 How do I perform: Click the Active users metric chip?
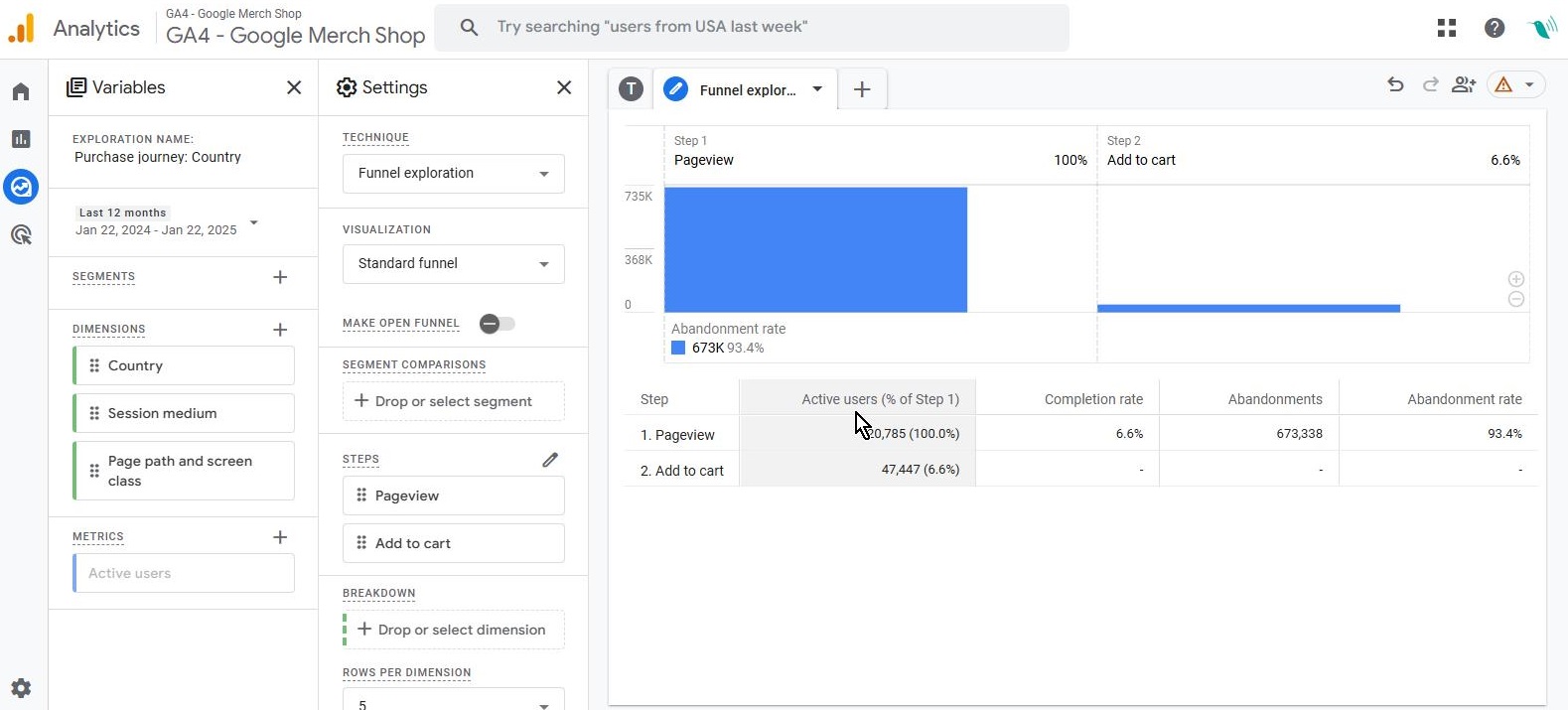[x=185, y=573]
